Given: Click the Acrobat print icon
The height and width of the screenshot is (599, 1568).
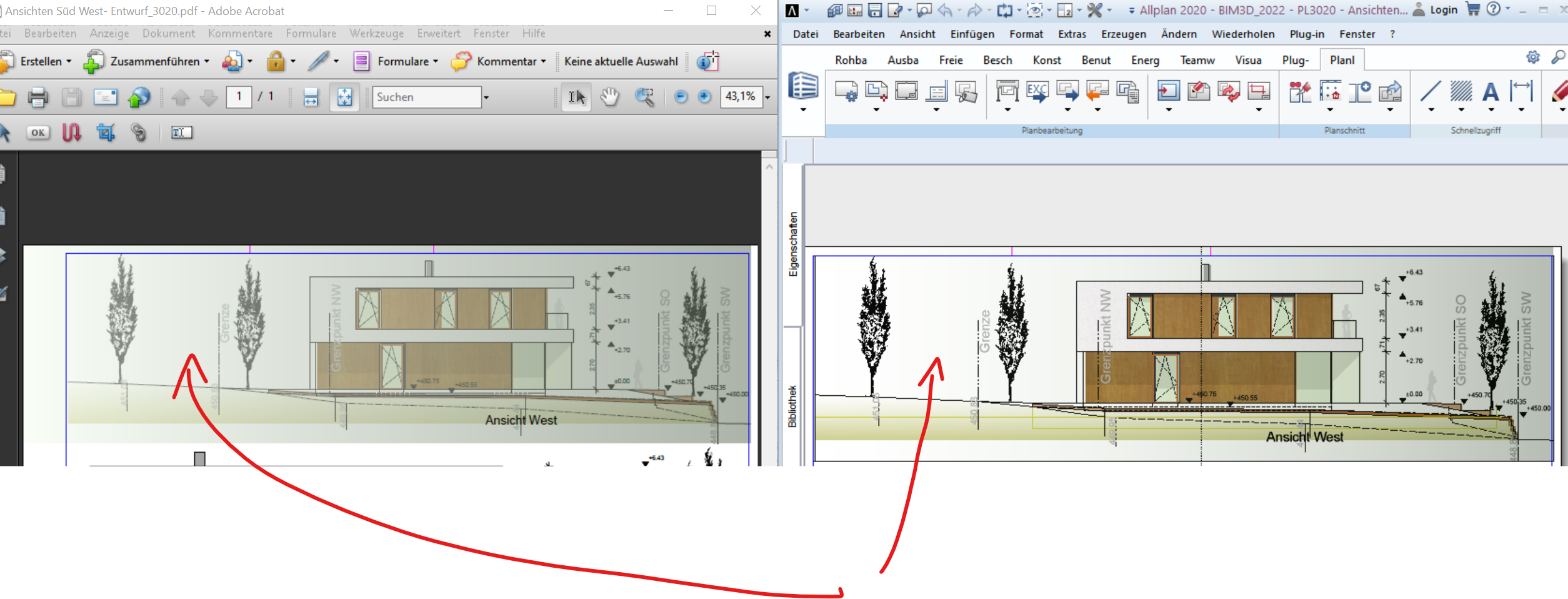Looking at the screenshot, I should pyautogui.click(x=38, y=97).
